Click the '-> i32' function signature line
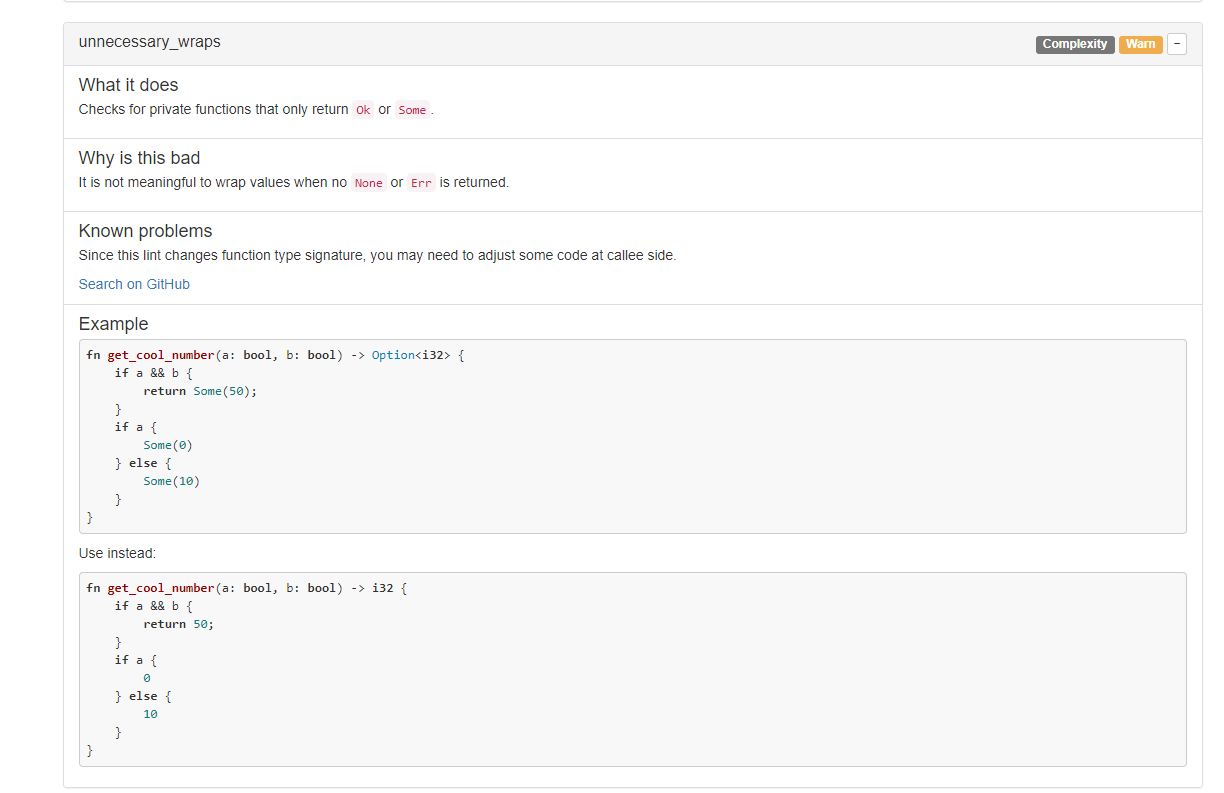1224x793 pixels. 247,588
